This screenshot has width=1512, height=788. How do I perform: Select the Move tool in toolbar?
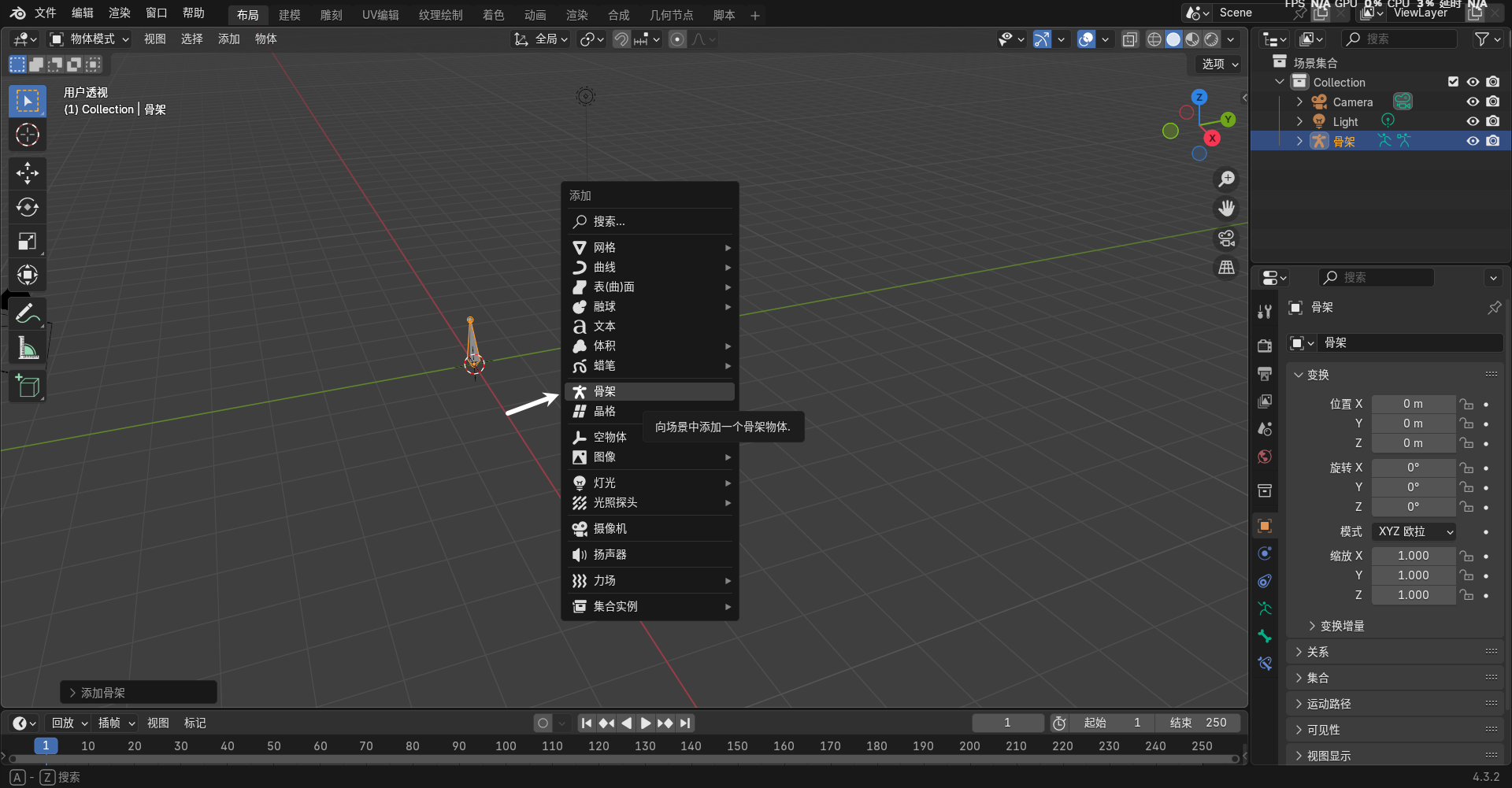click(28, 173)
